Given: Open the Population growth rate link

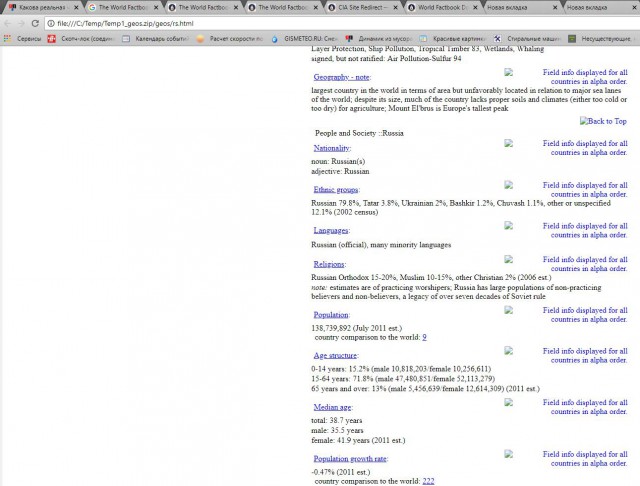Looking at the screenshot, I should pos(350,459).
